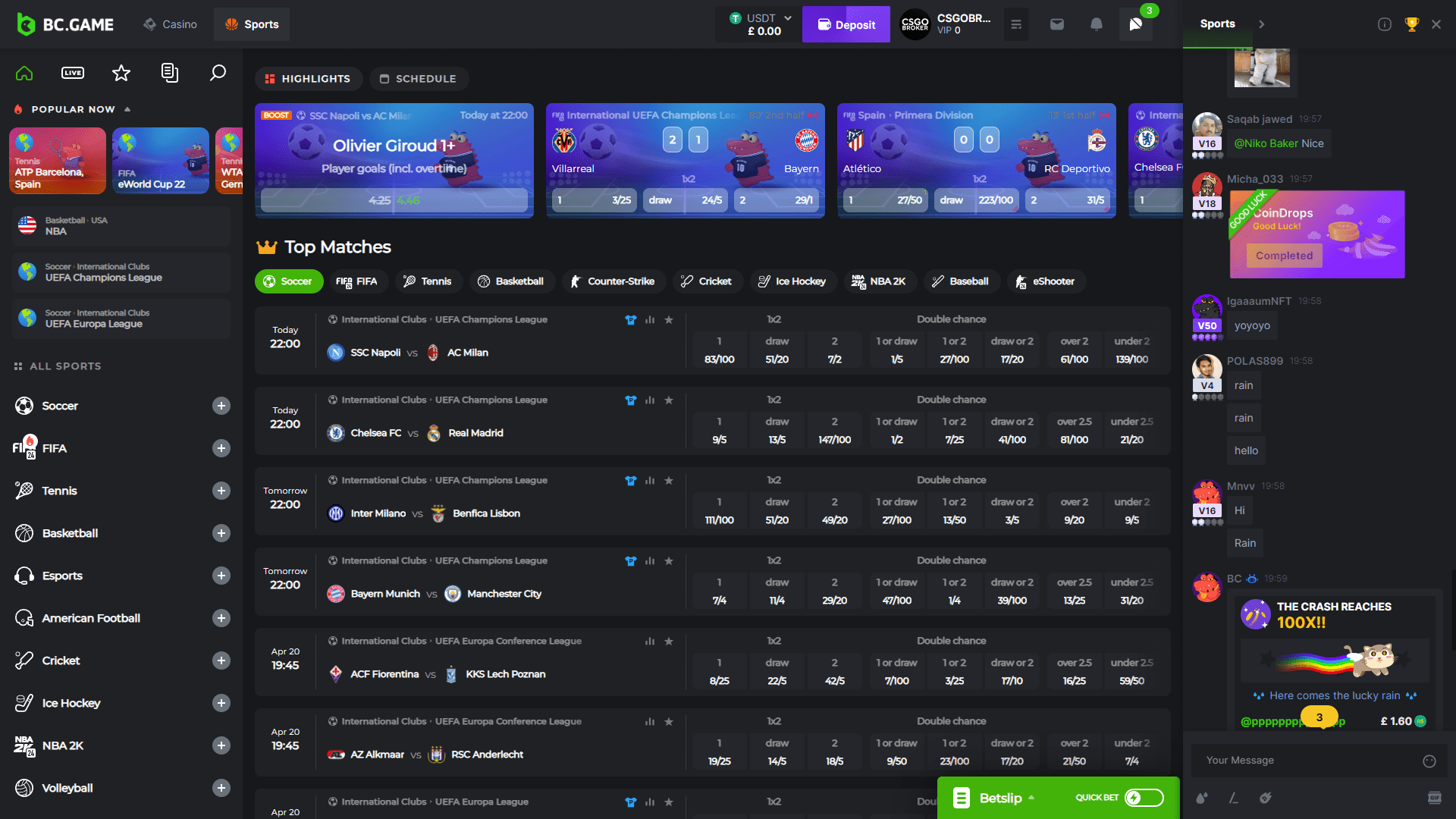1456x819 pixels.
Task: Open the bet history slips icon
Action: pos(170,73)
